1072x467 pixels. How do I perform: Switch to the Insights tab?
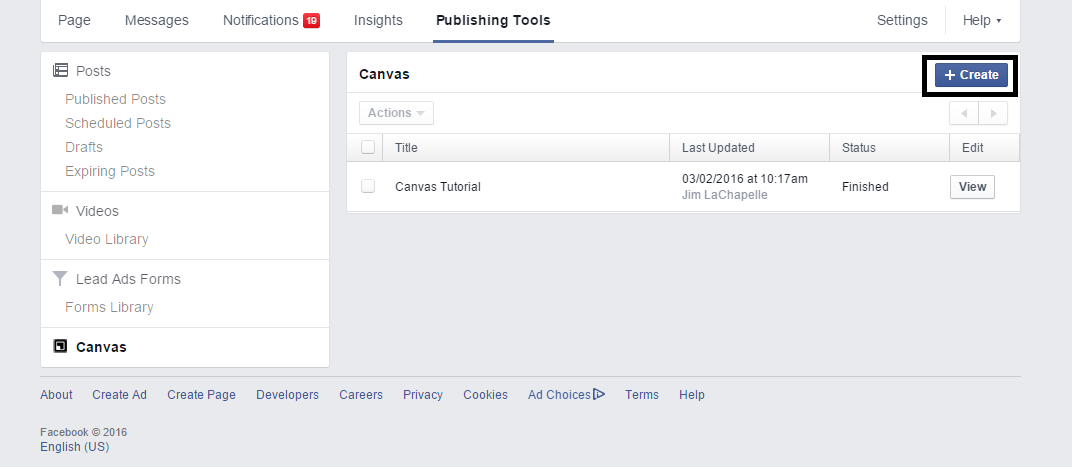point(378,20)
